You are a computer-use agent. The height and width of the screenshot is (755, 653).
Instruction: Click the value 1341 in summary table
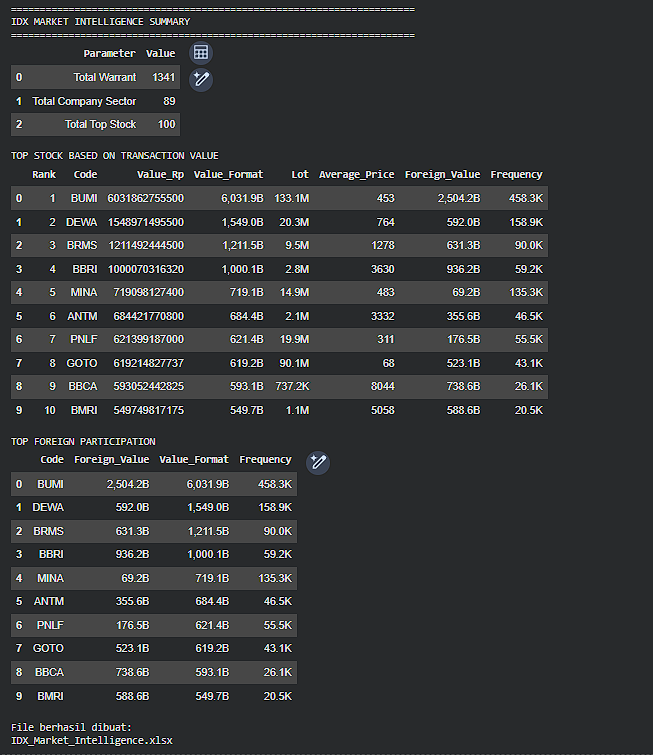[164, 77]
